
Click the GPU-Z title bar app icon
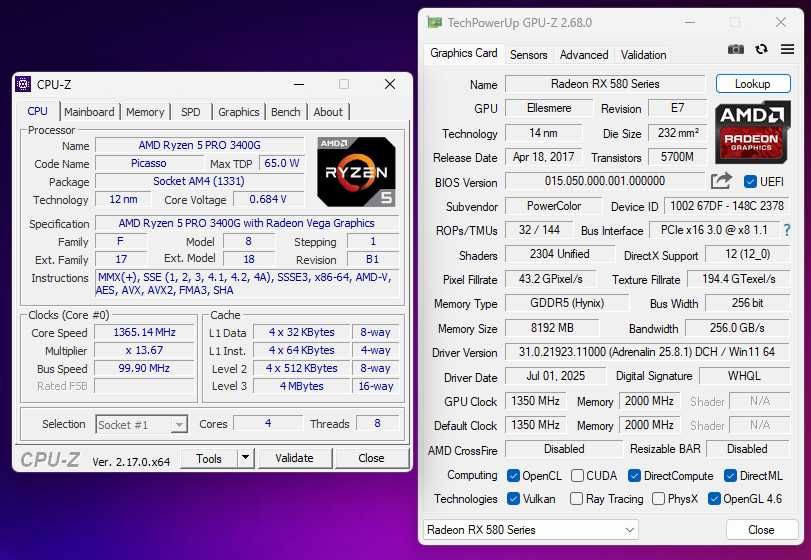[434, 23]
